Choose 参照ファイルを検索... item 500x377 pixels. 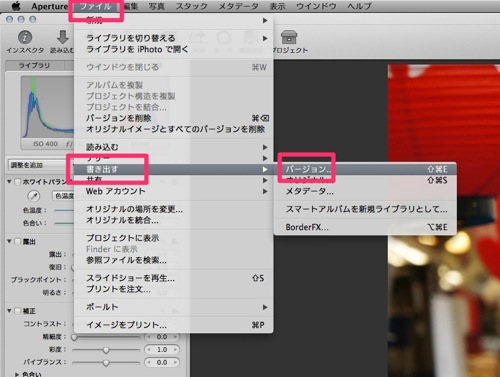click(x=173, y=260)
